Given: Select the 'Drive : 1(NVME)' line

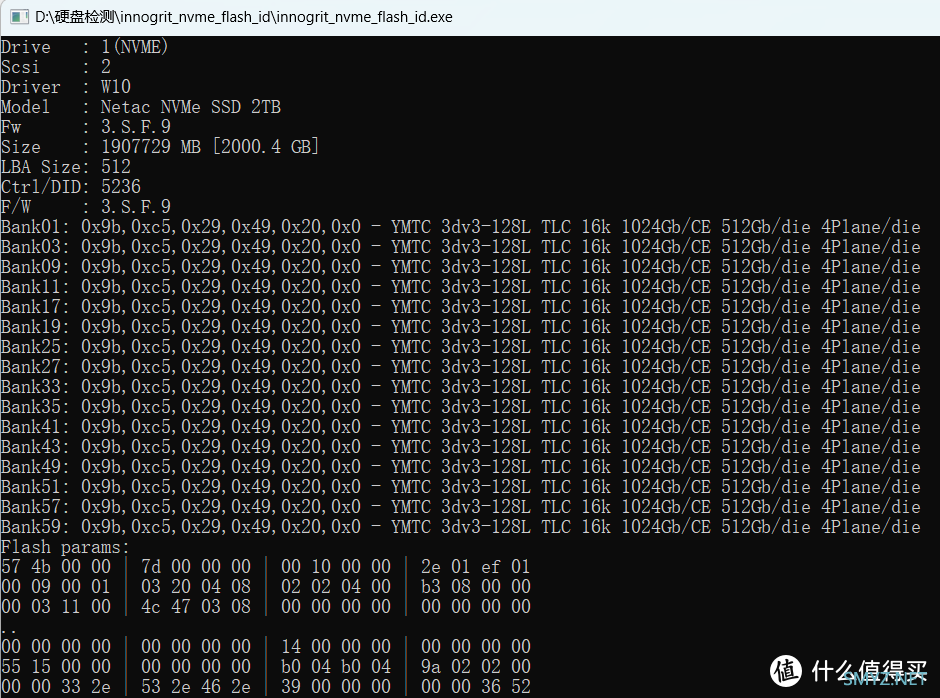Looking at the screenshot, I should point(84,46).
